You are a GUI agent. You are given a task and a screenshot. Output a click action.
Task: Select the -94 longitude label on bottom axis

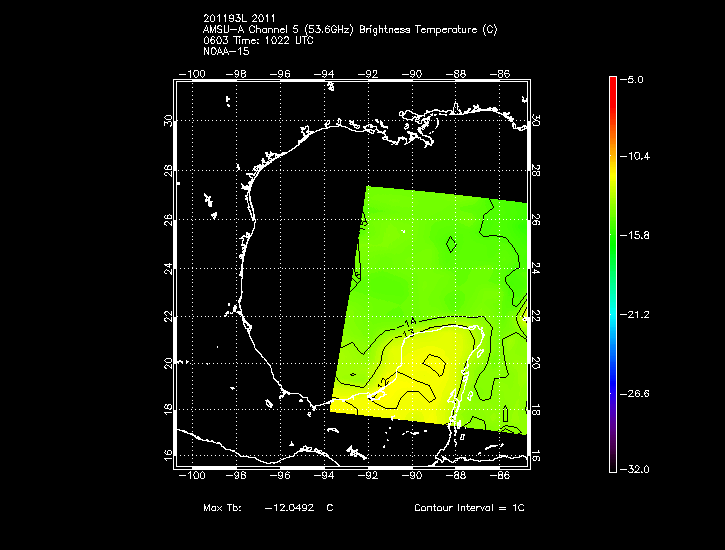click(x=324, y=475)
